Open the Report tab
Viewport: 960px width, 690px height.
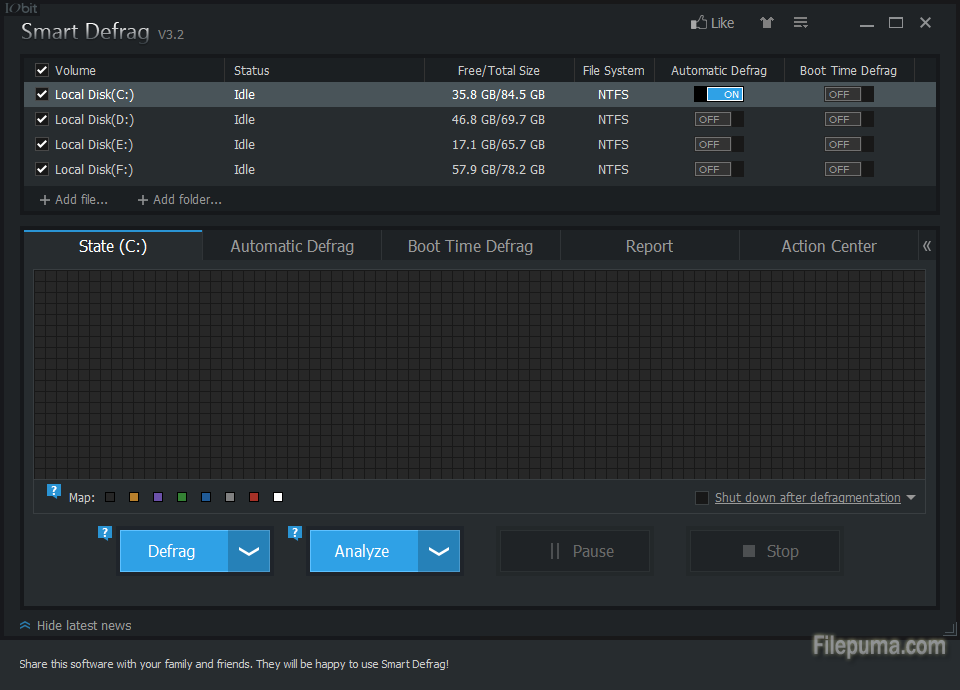(649, 246)
